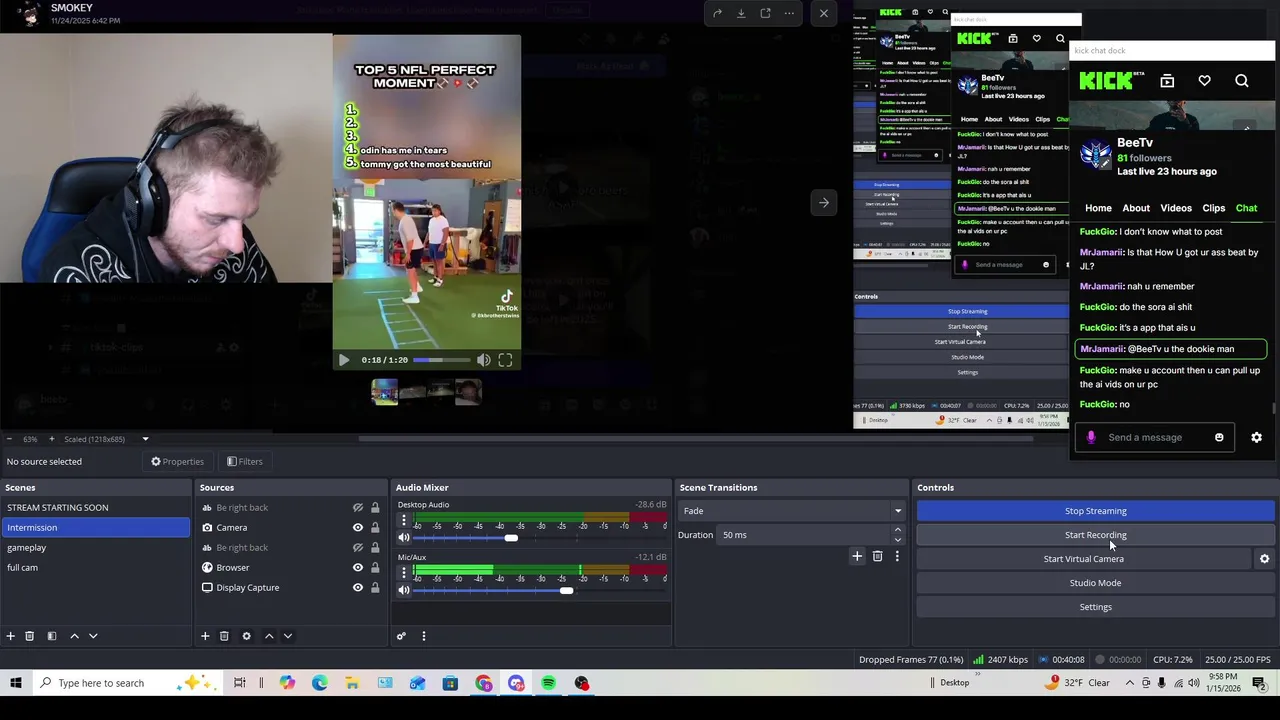Mute Desktop Audio speaker icon
Image resolution: width=1280 pixels, height=720 pixels.
[404, 538]
